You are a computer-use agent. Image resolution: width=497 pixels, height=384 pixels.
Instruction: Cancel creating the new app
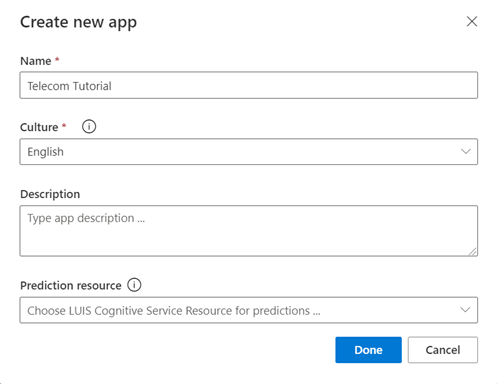[x=443, y=350]
